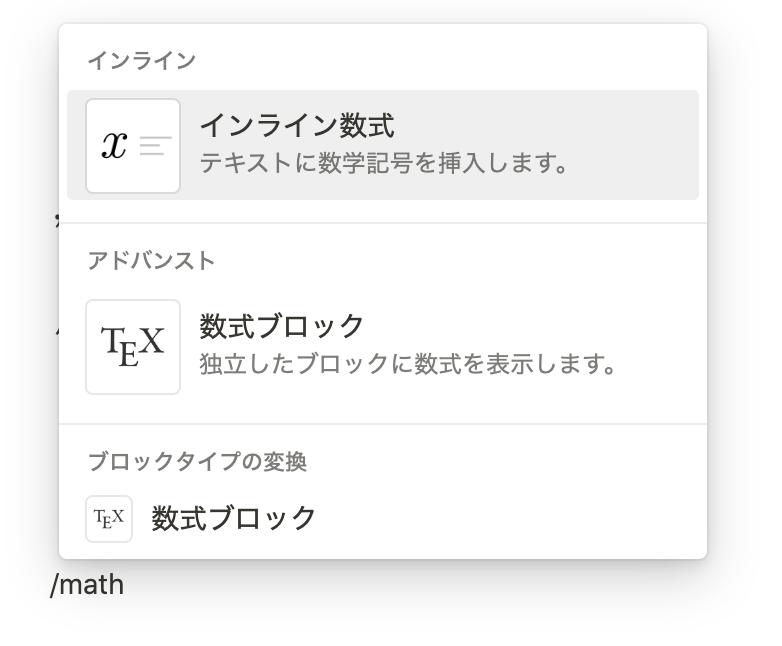Click the テキストに数学記号を挿入します description
Image resolution: width=782 pixels, height=646 pixels.
click(x=384, y=163)
